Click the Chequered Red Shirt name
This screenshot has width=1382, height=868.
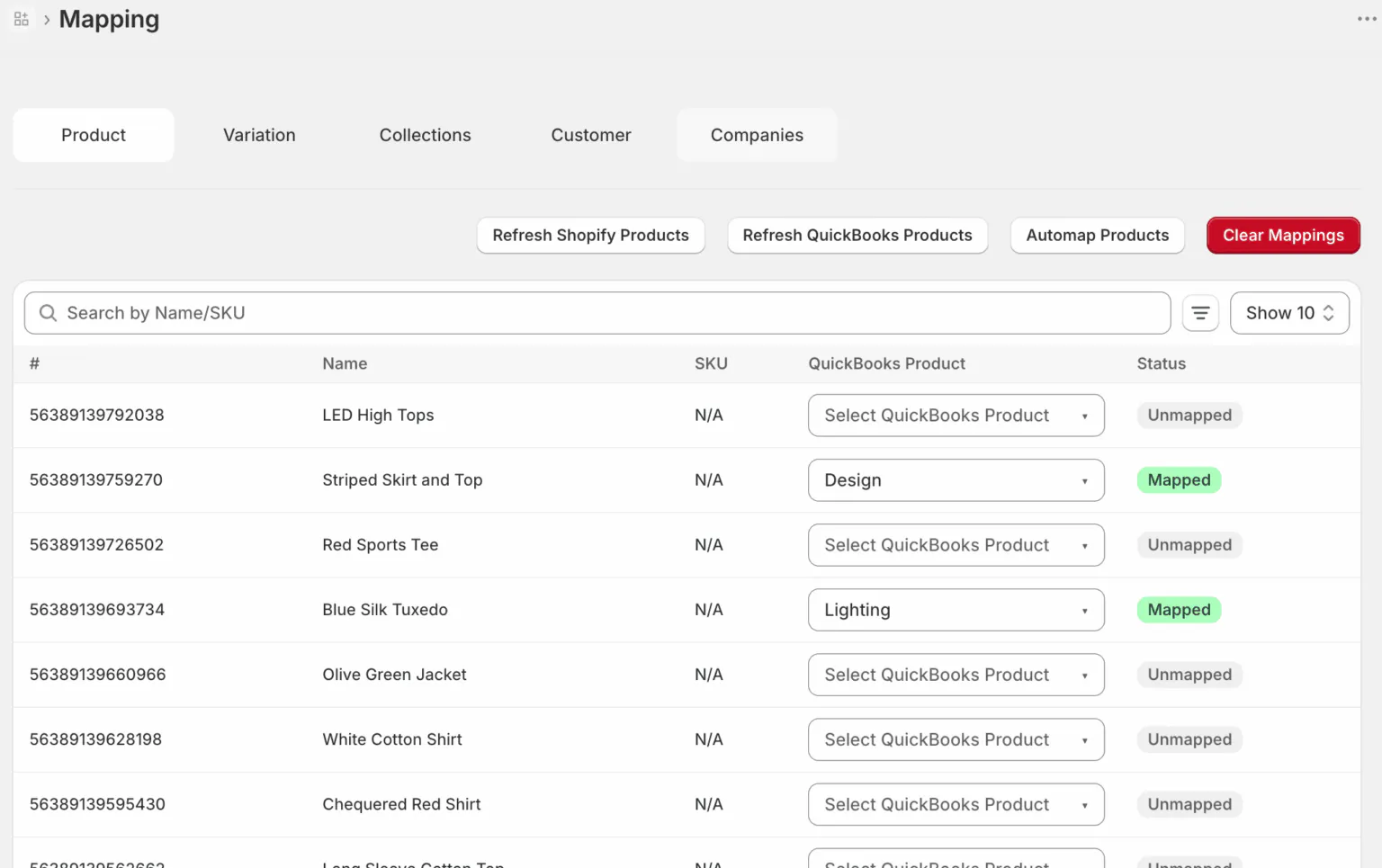(401, 804)
